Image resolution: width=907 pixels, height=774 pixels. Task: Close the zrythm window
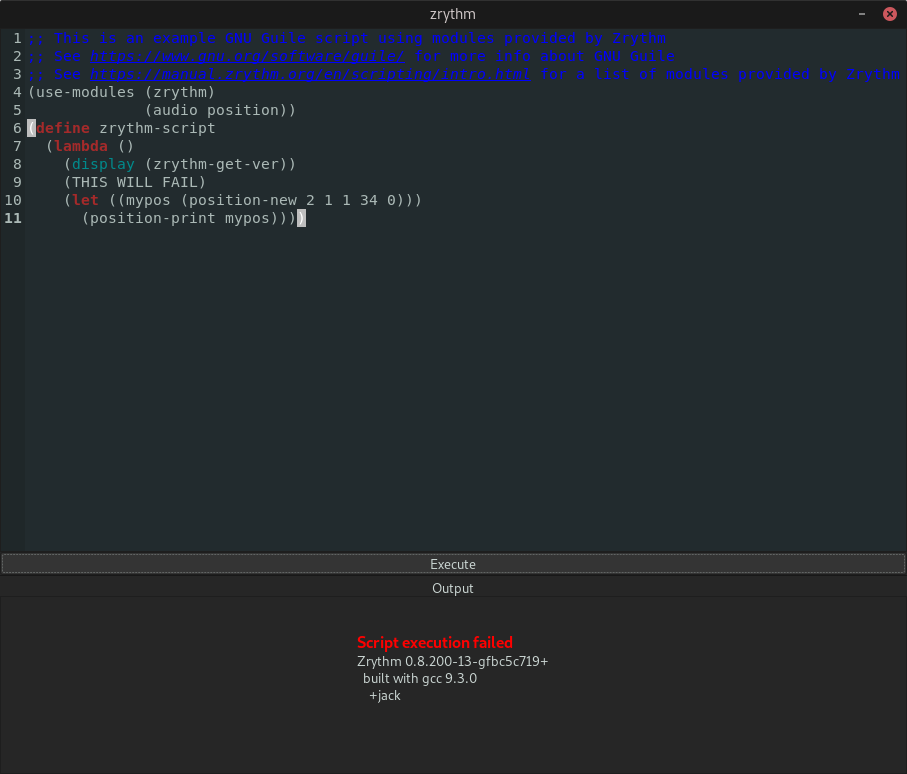(889, 14)
